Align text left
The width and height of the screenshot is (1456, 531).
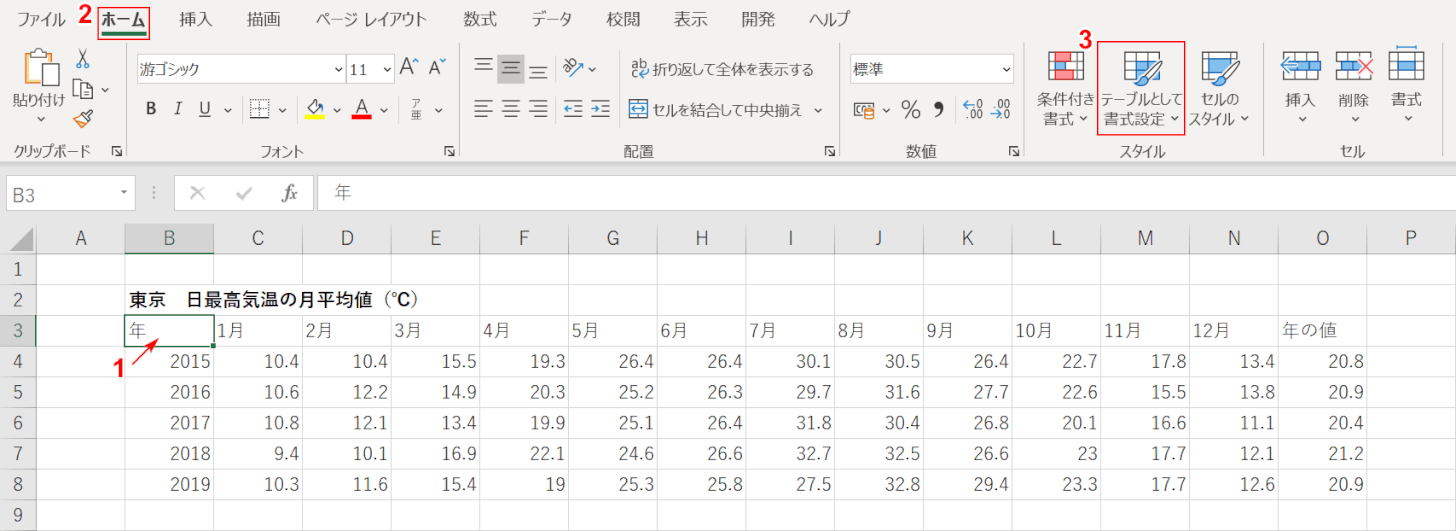click(x=484, y=109)
